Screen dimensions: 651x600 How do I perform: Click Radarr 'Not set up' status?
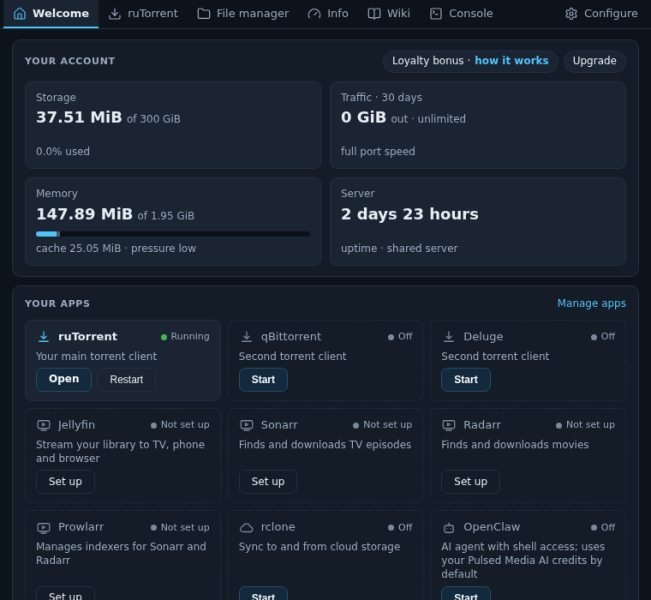pyautogui.click(x=585, y=425)
